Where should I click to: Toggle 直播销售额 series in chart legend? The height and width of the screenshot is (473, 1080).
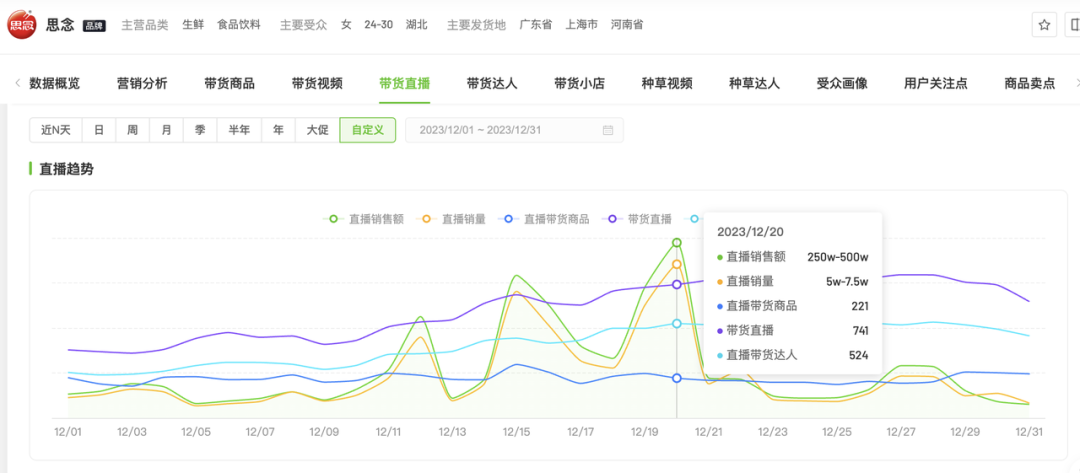(366, 219)
